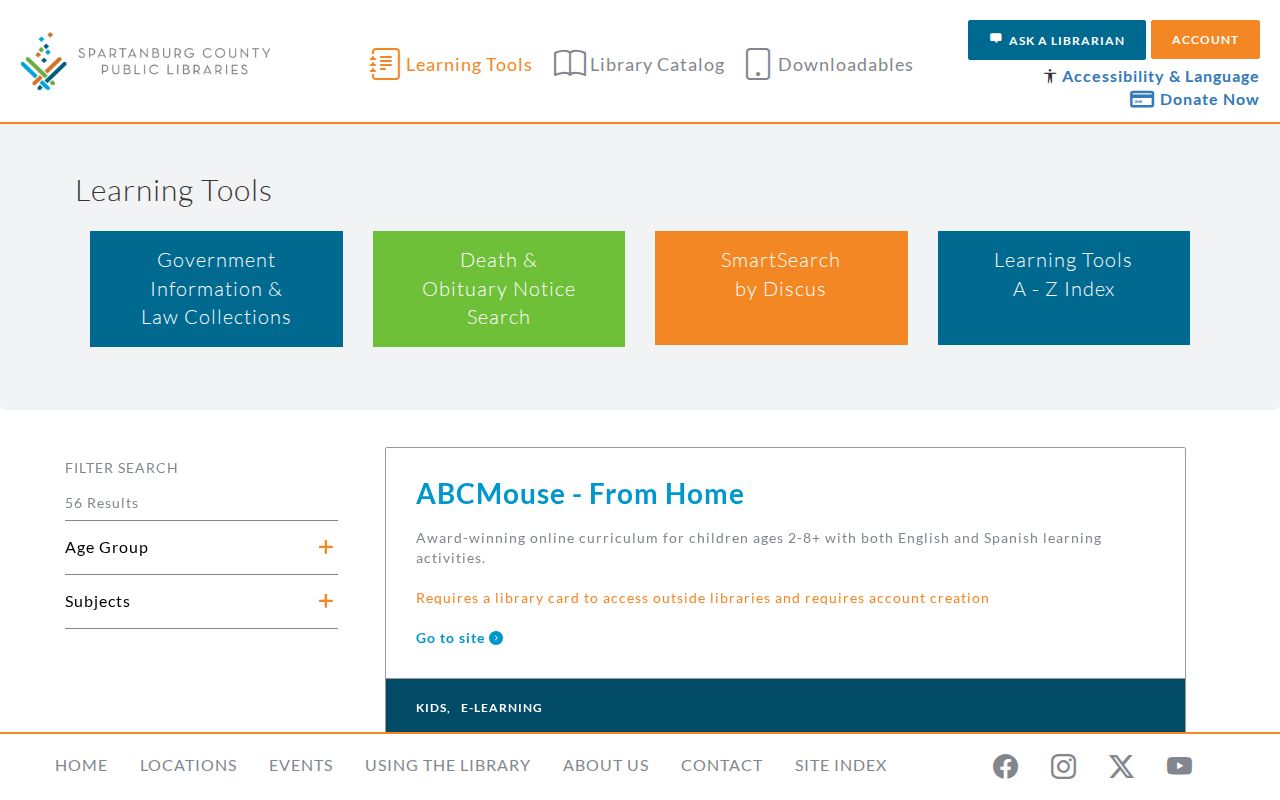The width and height of the screenshot is (1280, 800).
Task: Expand the Subjects filter
Action: (x=201, y=601)
